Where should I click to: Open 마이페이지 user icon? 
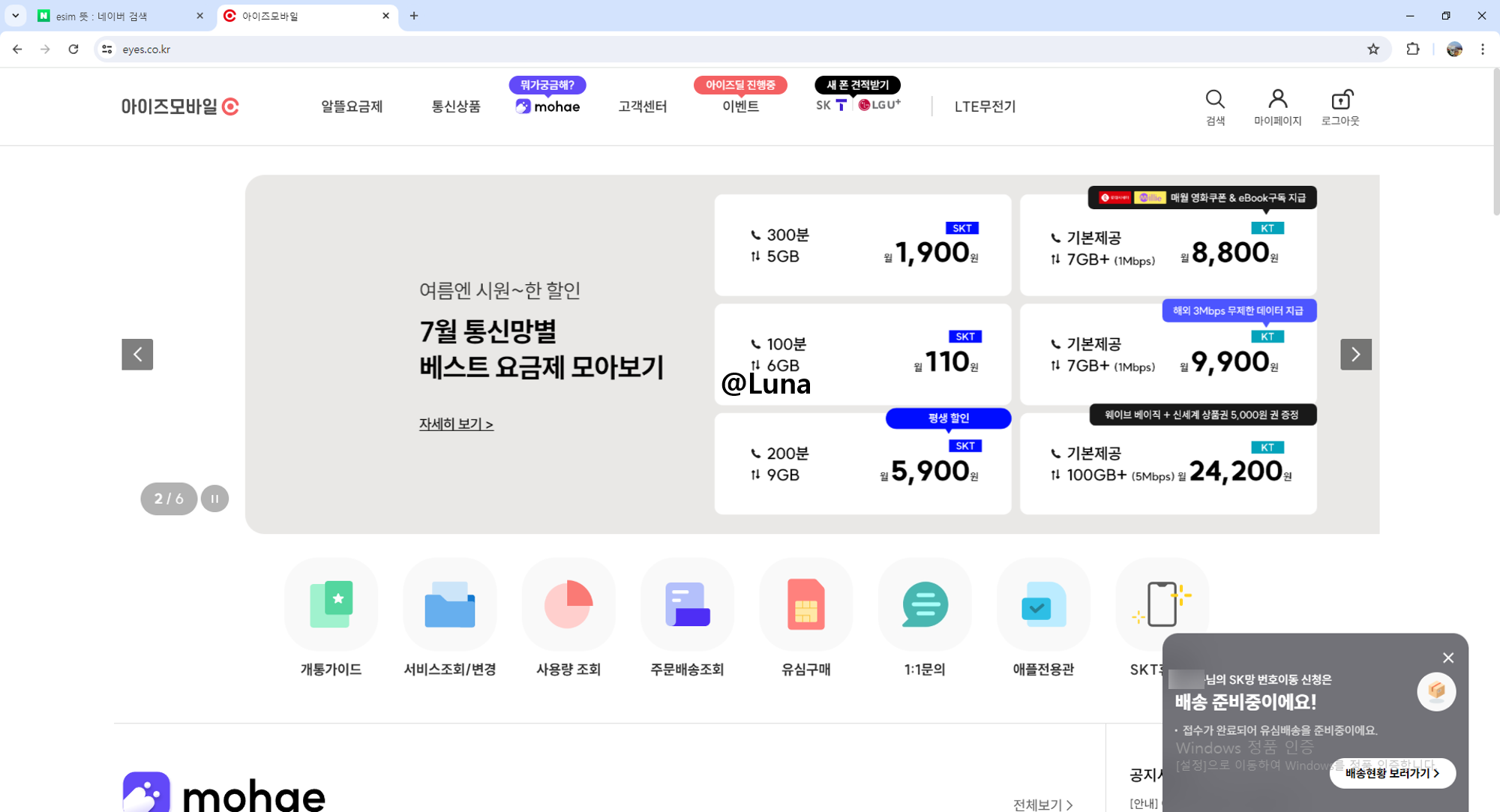pos(1277,107)
